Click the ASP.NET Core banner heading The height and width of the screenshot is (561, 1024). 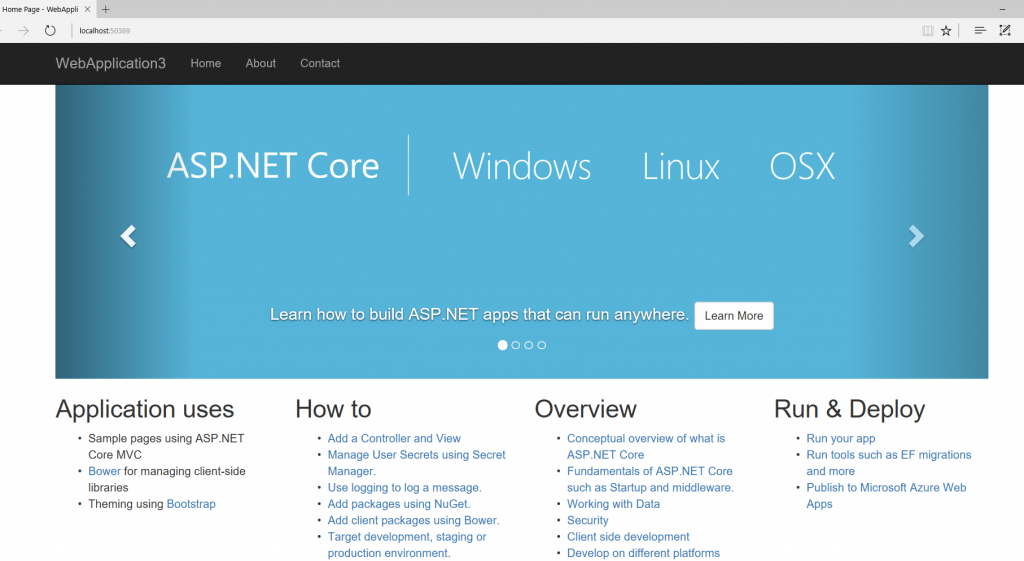click(x=273, y=166)
